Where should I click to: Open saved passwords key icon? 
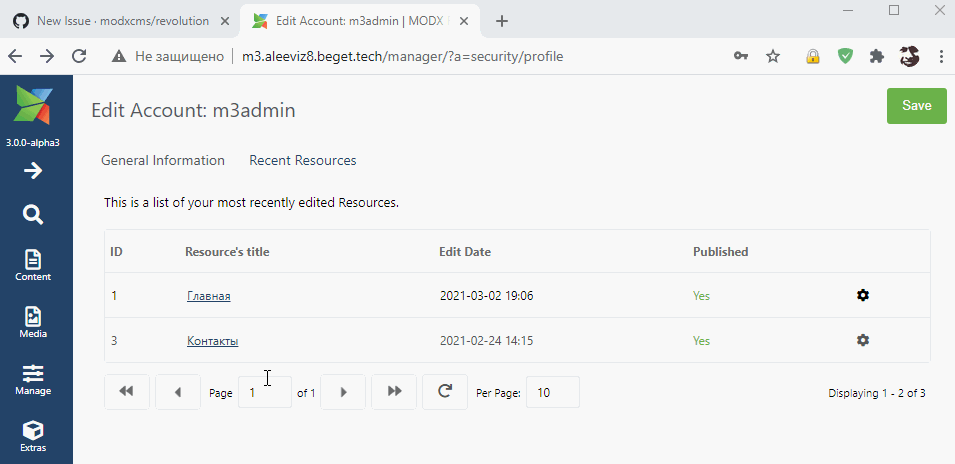[x=741, y=57]
